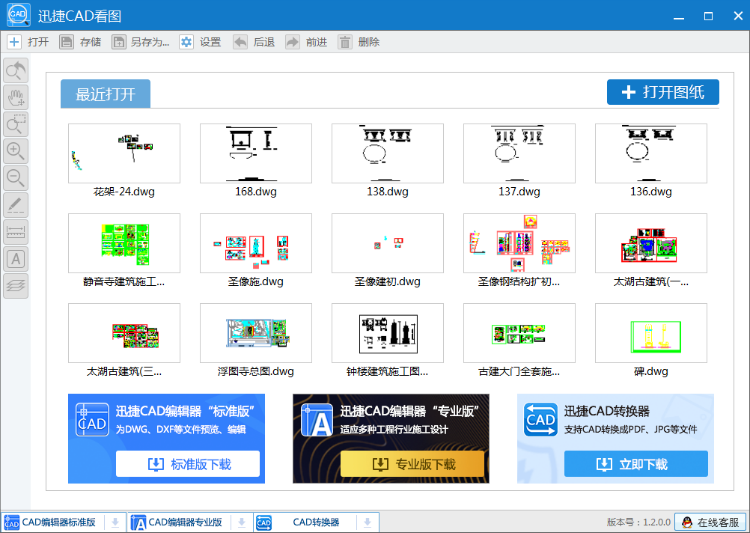Select the 最近打开 tab
The image size is (750, 533).
[x=105, y=94]
